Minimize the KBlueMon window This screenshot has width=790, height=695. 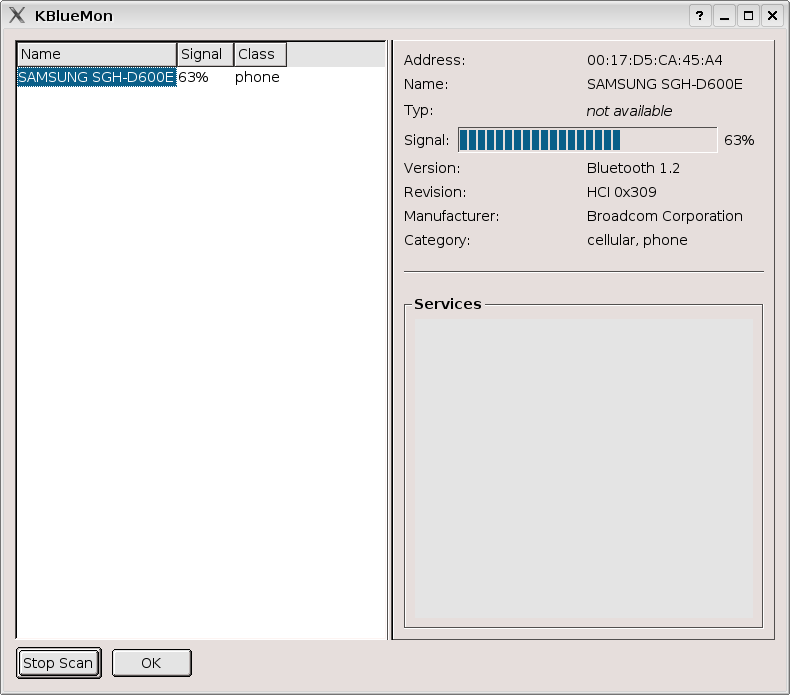pos(725,16)
